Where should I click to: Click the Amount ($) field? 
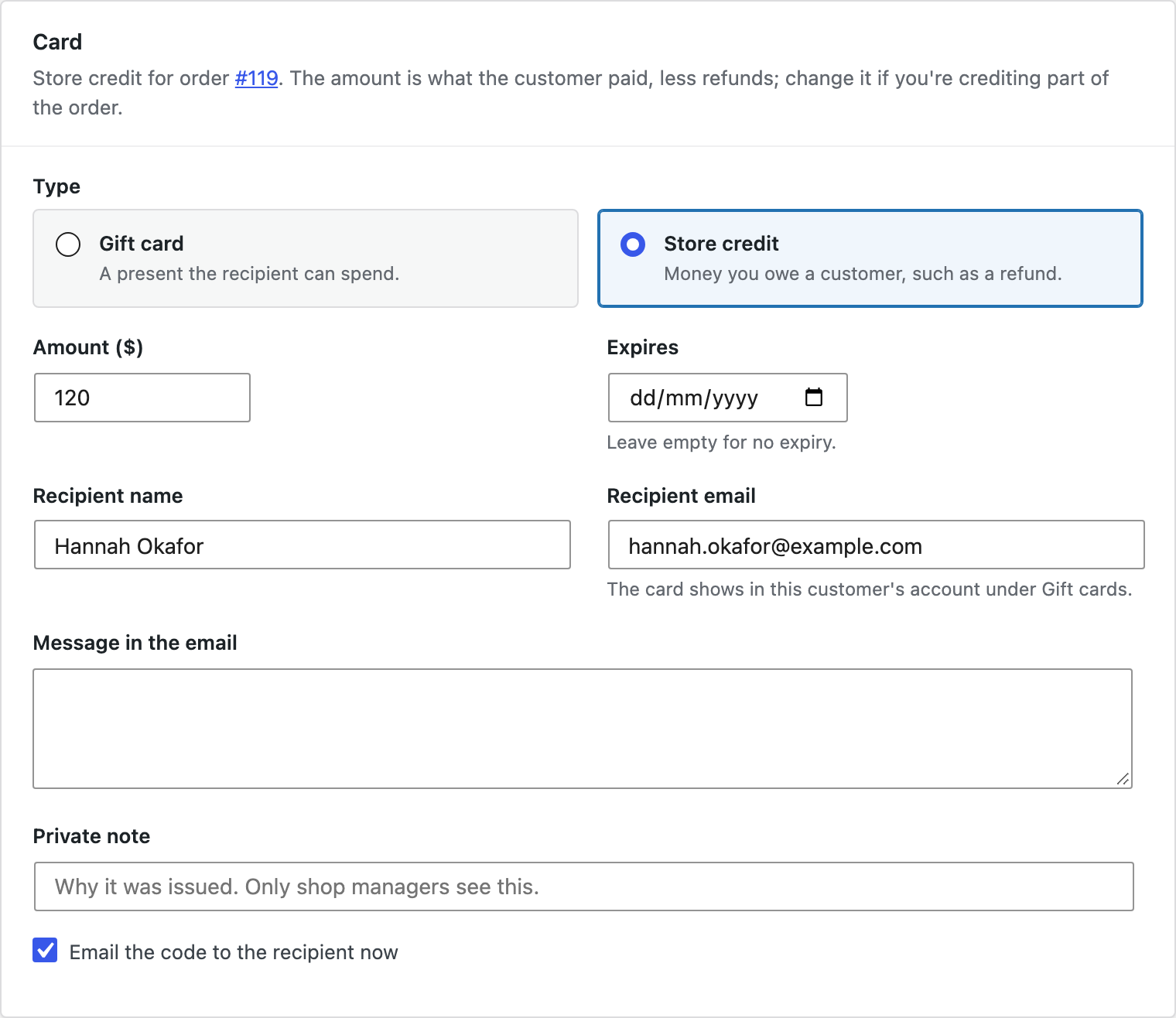click(142, 398)
